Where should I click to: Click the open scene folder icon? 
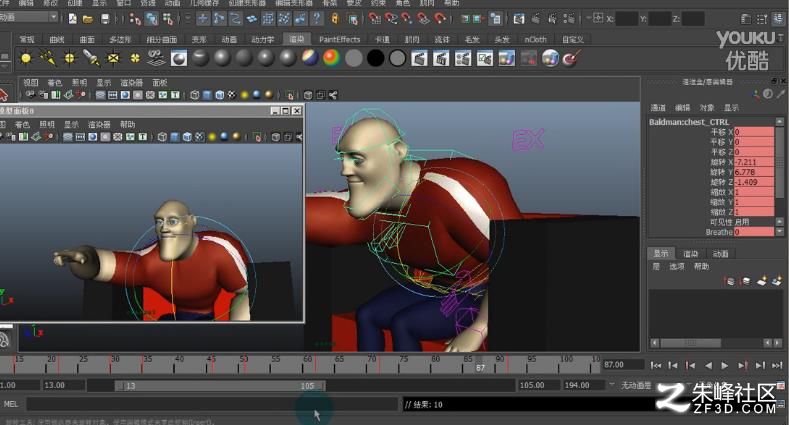point(88,19)
